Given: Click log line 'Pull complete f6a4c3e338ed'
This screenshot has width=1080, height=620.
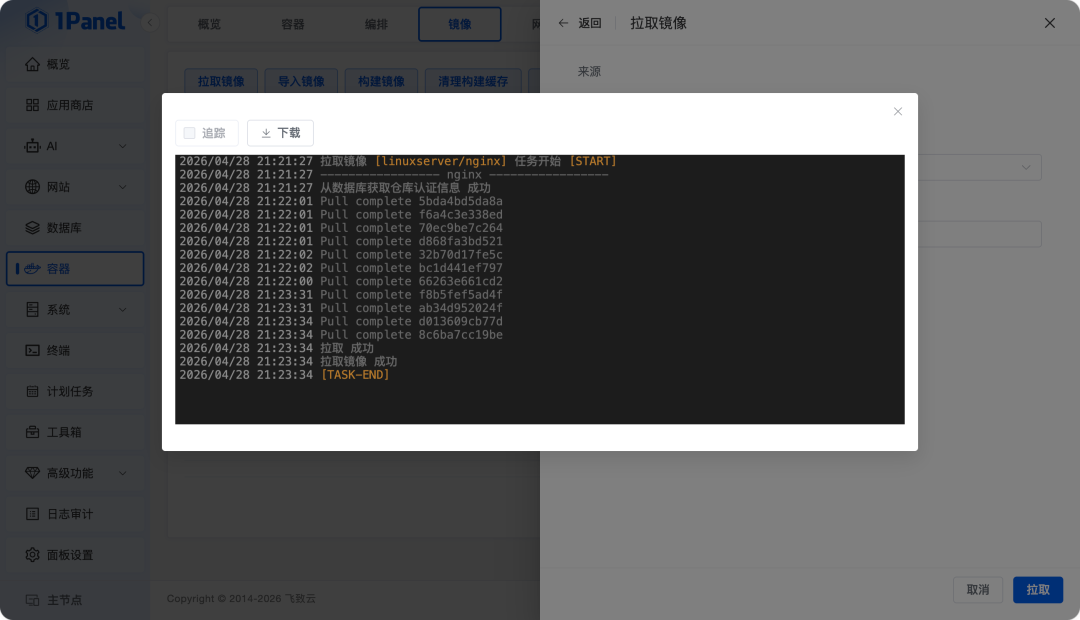Looking at the screenshot, I should pyautogui.click(x=341, y=215).
